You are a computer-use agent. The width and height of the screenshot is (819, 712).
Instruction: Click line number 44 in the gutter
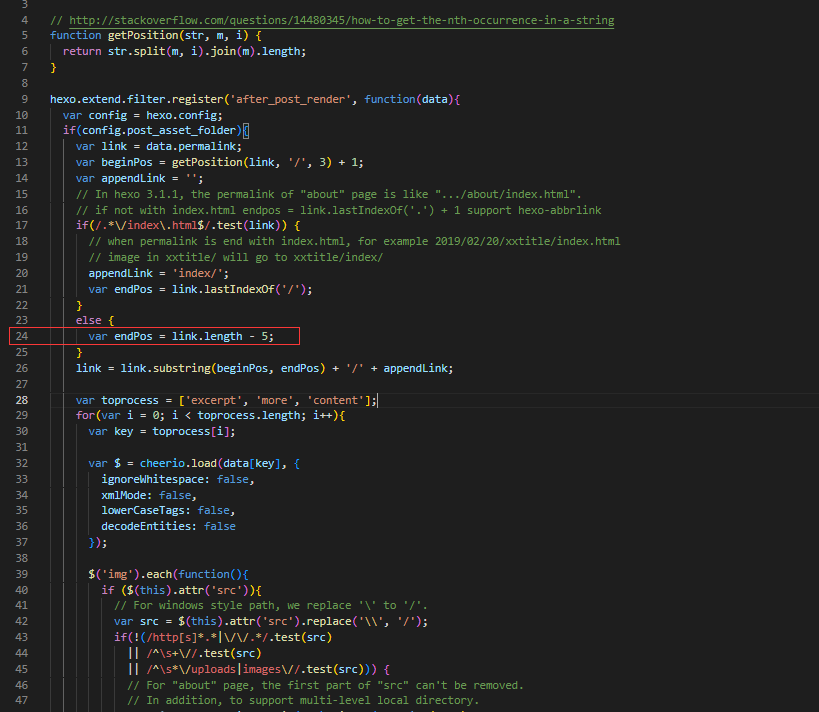point(21,653)
